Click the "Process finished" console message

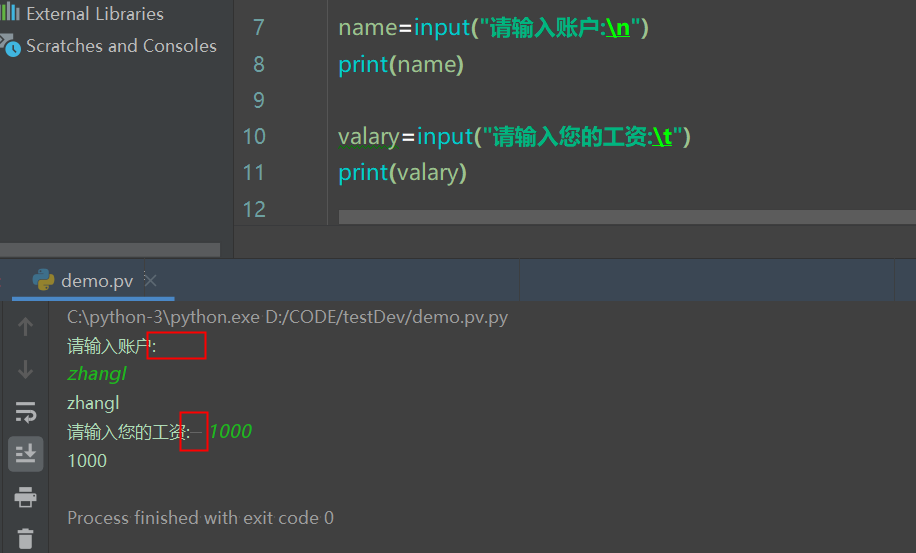pyautogui.click(x=200, y=518)
